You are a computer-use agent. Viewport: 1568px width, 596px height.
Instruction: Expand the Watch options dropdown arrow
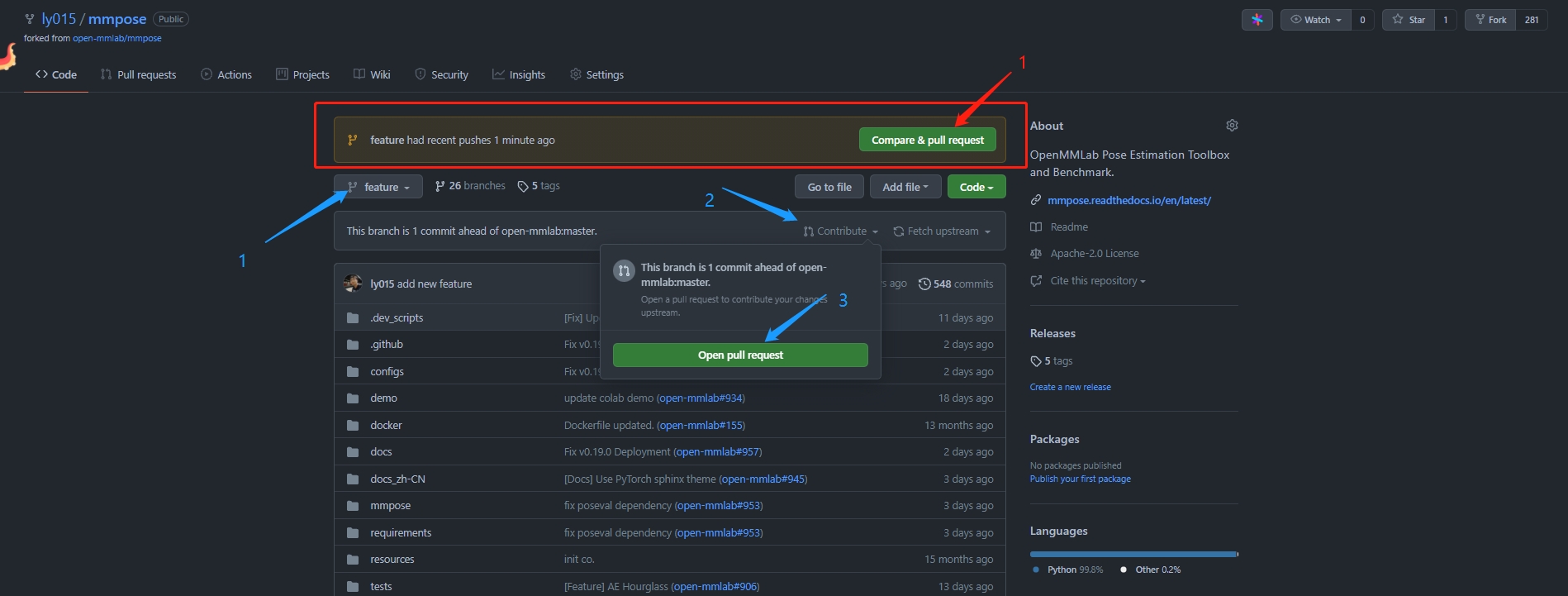1338,20
